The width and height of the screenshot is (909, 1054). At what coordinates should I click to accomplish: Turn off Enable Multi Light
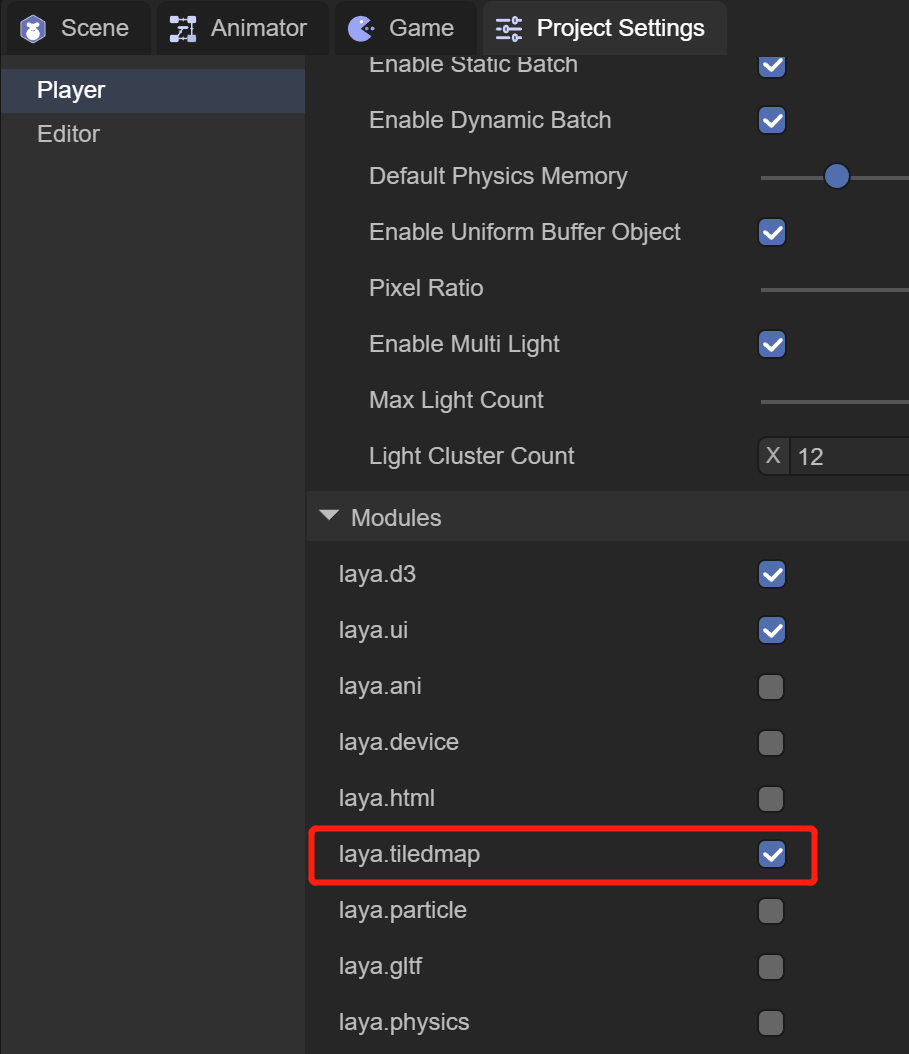(x=772, y=345)
